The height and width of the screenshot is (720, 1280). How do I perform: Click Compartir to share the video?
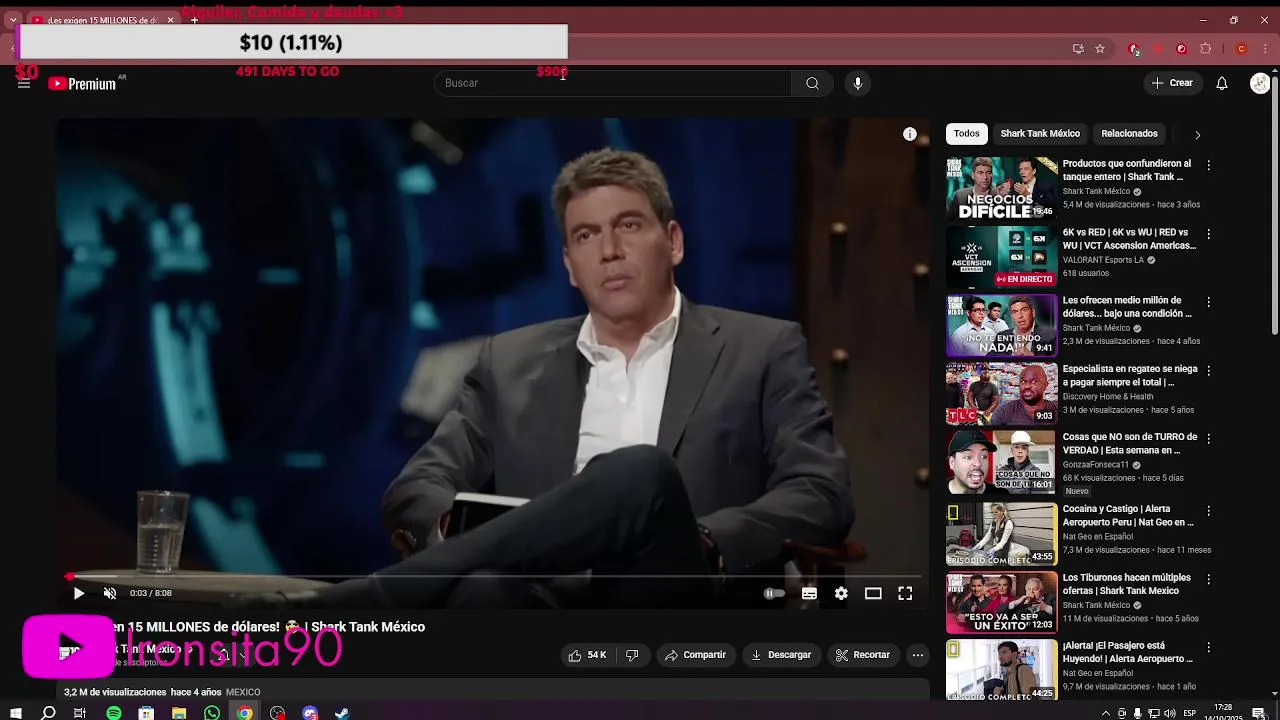695,655
